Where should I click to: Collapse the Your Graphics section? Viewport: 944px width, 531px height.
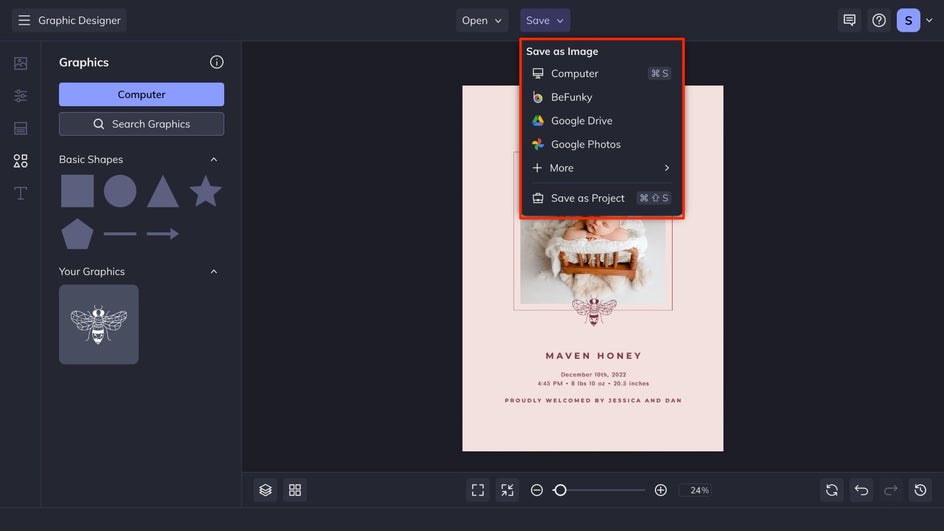pos(214,272)
